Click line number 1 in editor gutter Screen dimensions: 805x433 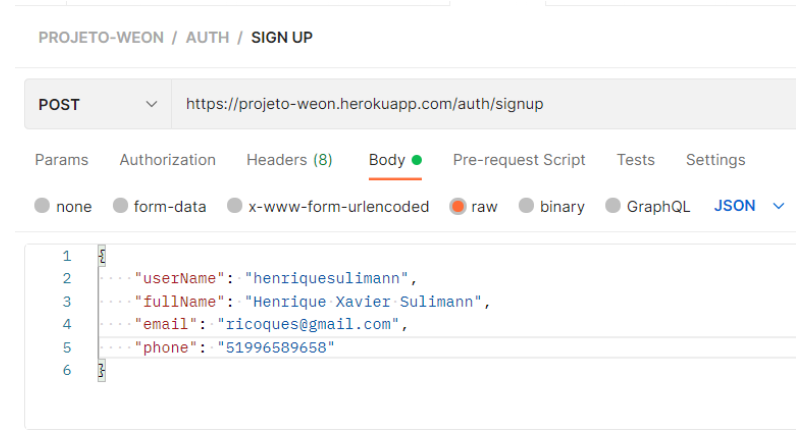(x=67, y=256)
